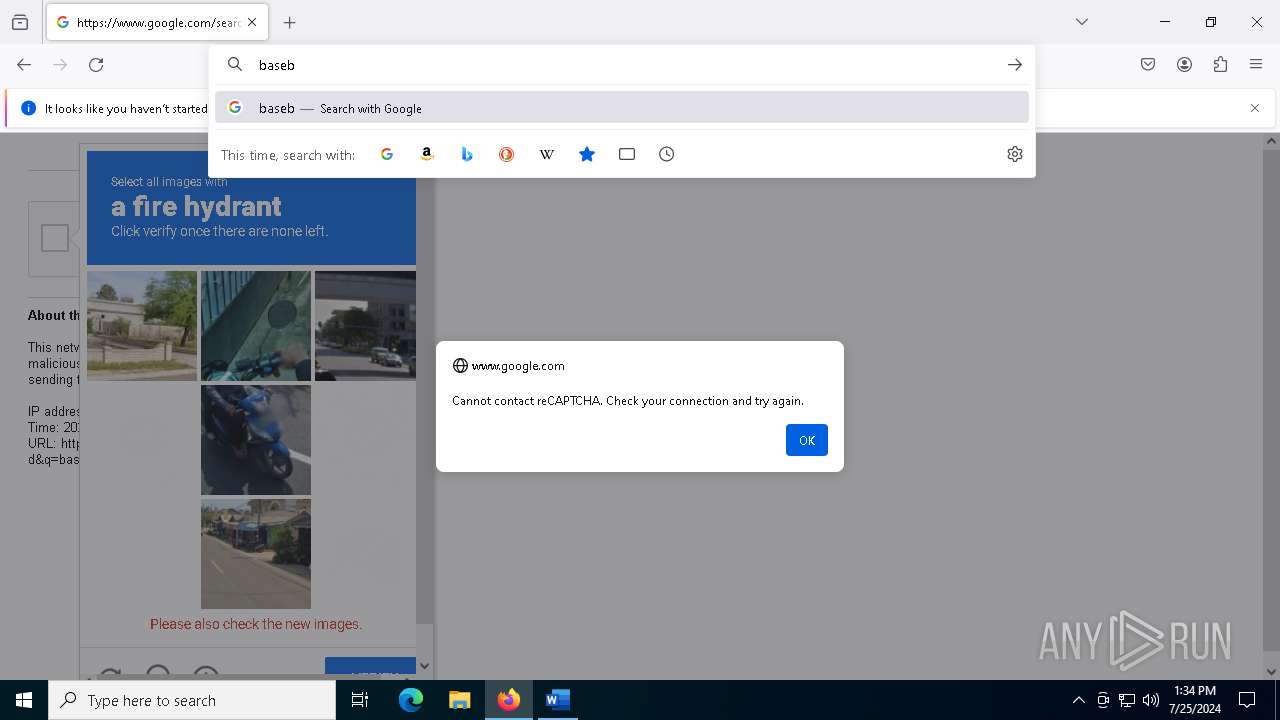
Task: Click OK in the reCAPTCHA error dialog
Action: tap(806, 440)
